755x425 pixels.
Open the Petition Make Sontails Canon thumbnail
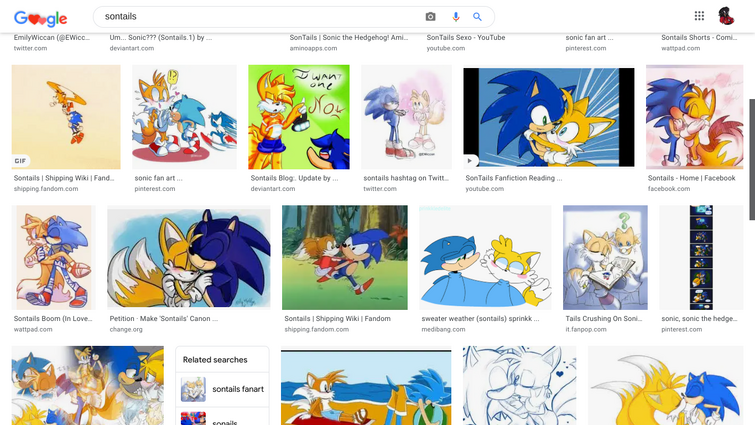point(189,258)
